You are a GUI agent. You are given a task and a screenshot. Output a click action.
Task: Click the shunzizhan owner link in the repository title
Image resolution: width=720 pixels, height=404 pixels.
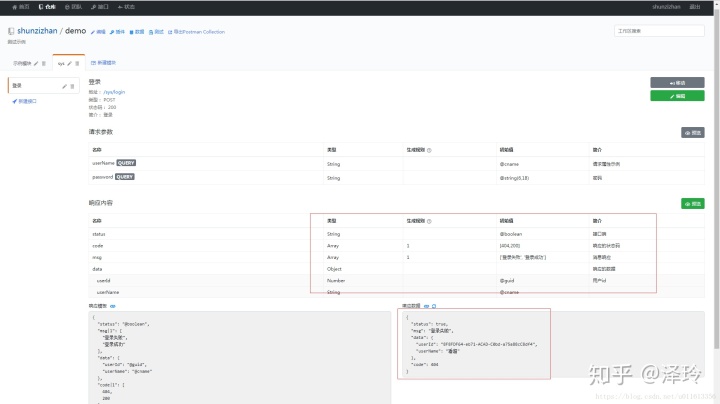(x=37, y=31)
